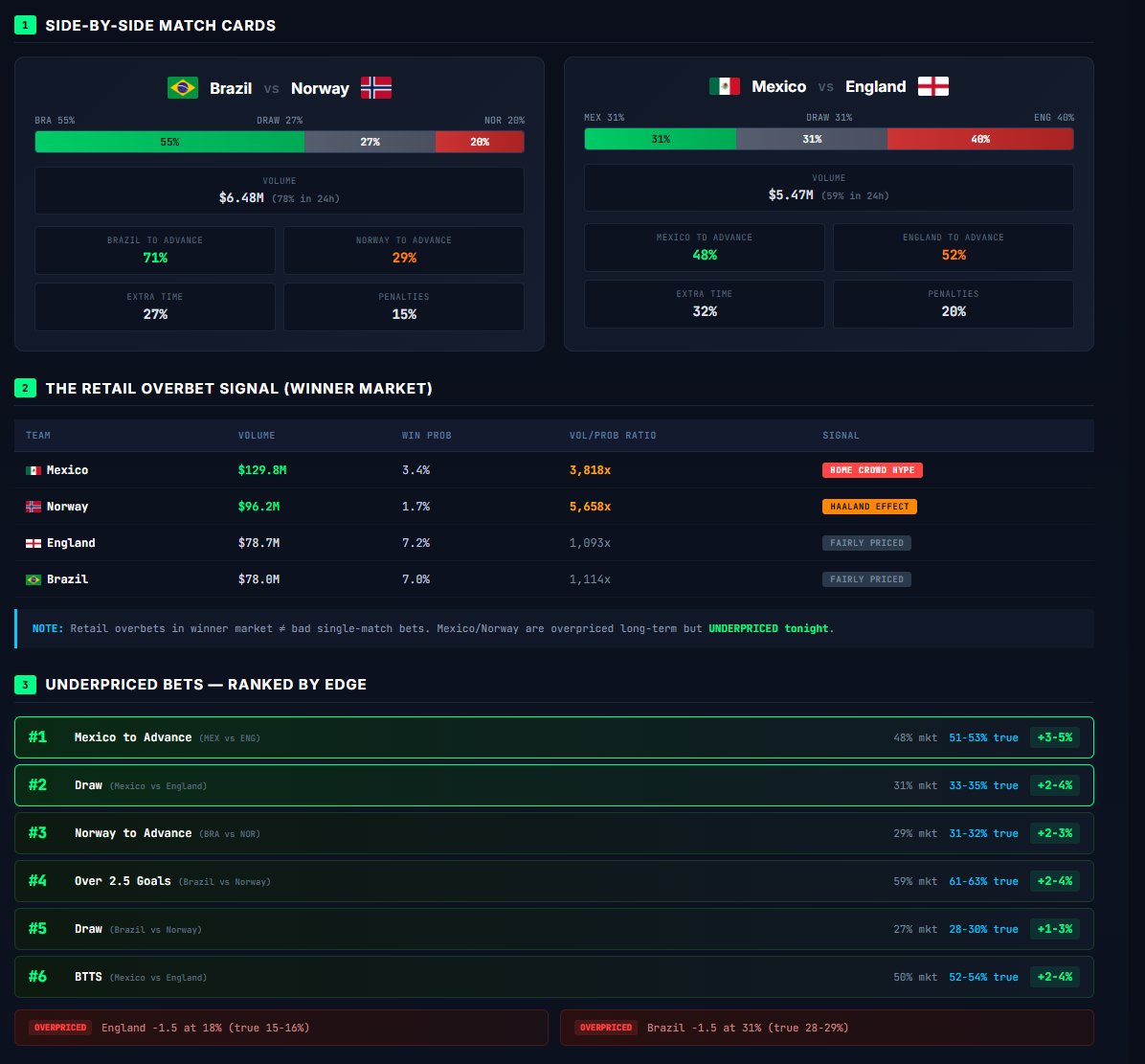Click the +3-5% edge badge
The image size is (1145, 1064).
pyautogui.click(x=1054, y=737)
